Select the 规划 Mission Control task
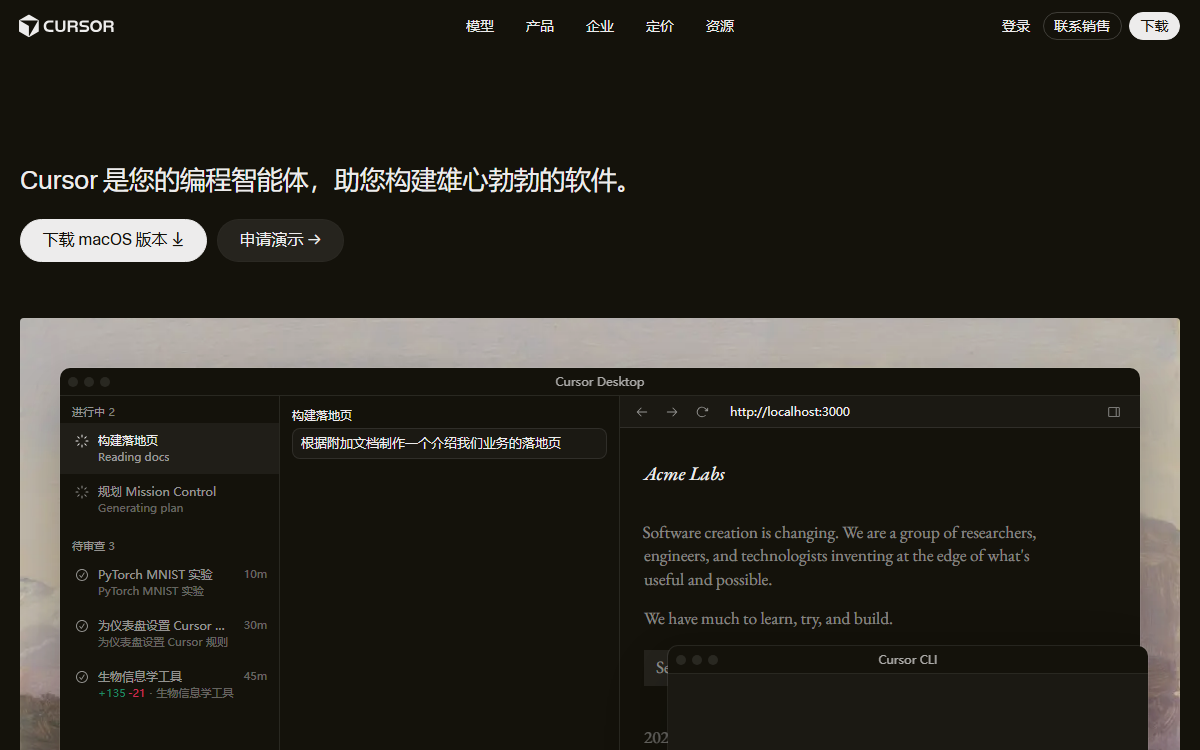The width and height of the screenshot is (1200, 750). (x=170, y=499)
